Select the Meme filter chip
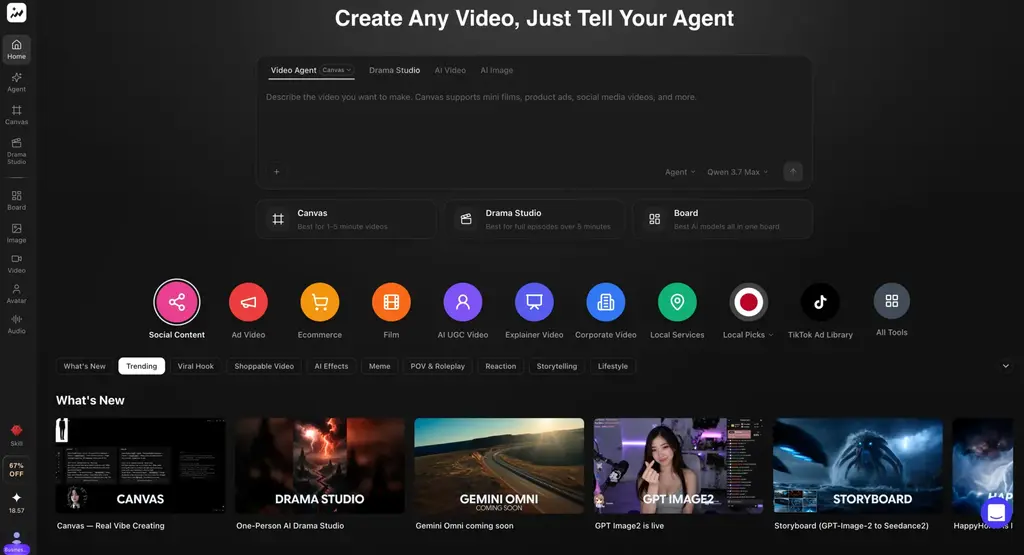 coord(379,366)
